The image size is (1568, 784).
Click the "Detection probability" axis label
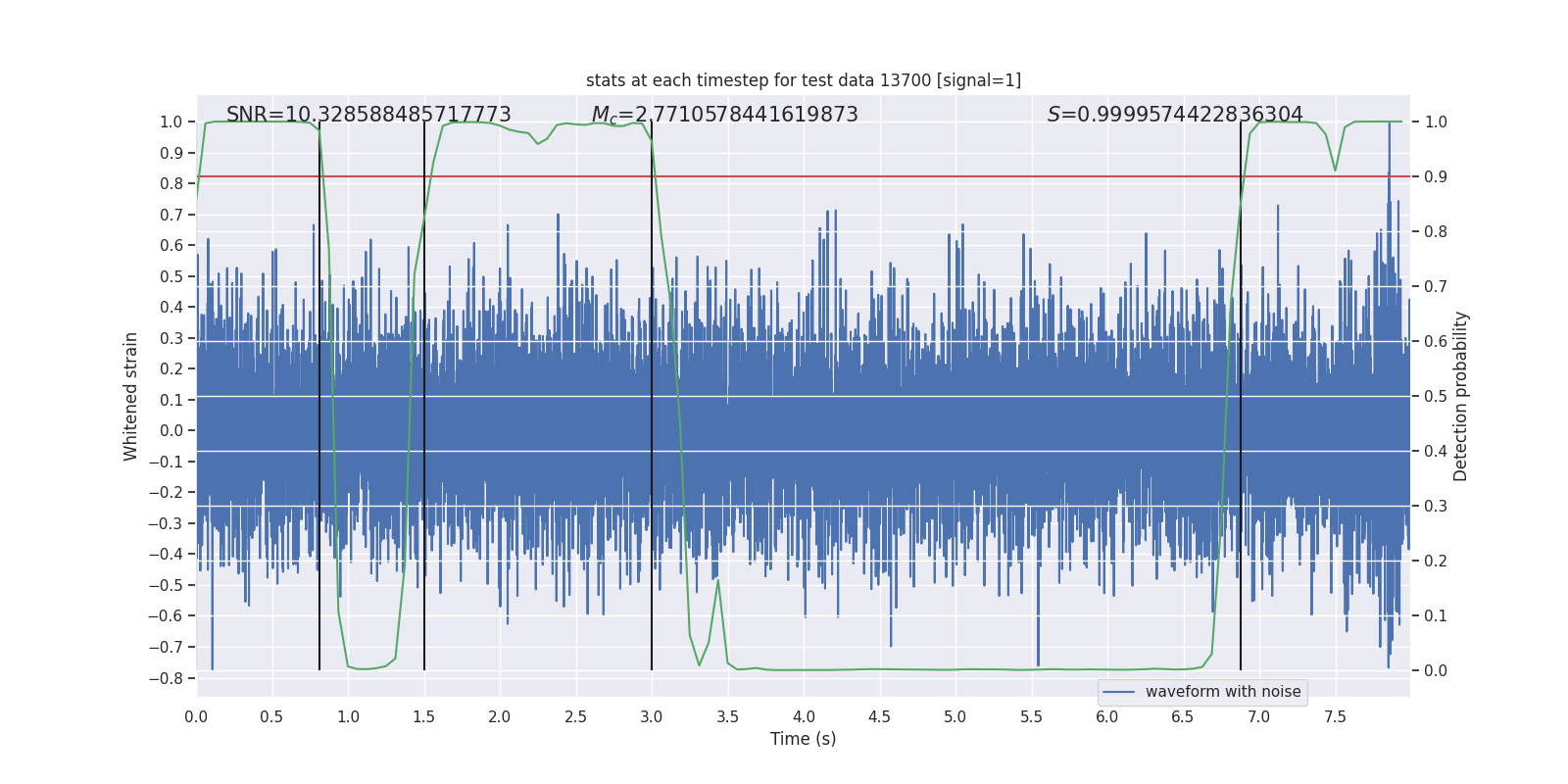1461,396
